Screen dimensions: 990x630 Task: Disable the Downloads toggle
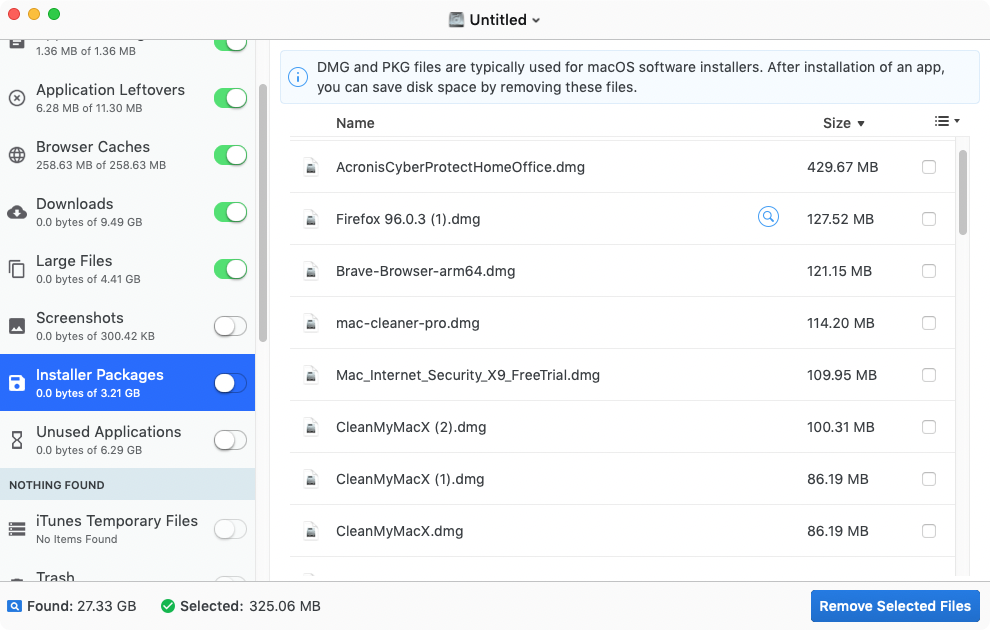230,212
